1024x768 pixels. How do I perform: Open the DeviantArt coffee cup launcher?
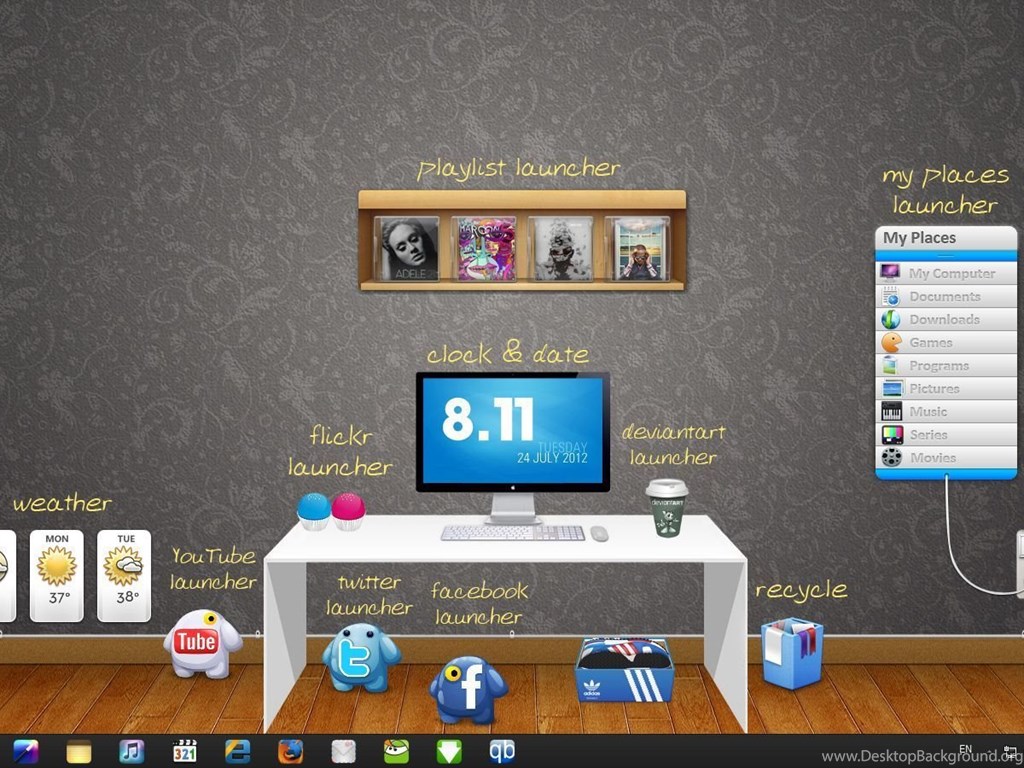(x=666, y=507)
